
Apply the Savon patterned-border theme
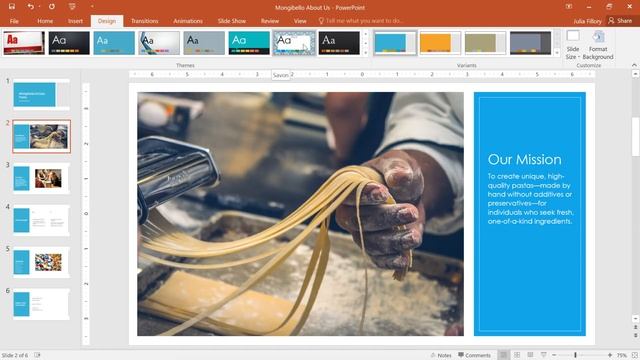(294, 43)
